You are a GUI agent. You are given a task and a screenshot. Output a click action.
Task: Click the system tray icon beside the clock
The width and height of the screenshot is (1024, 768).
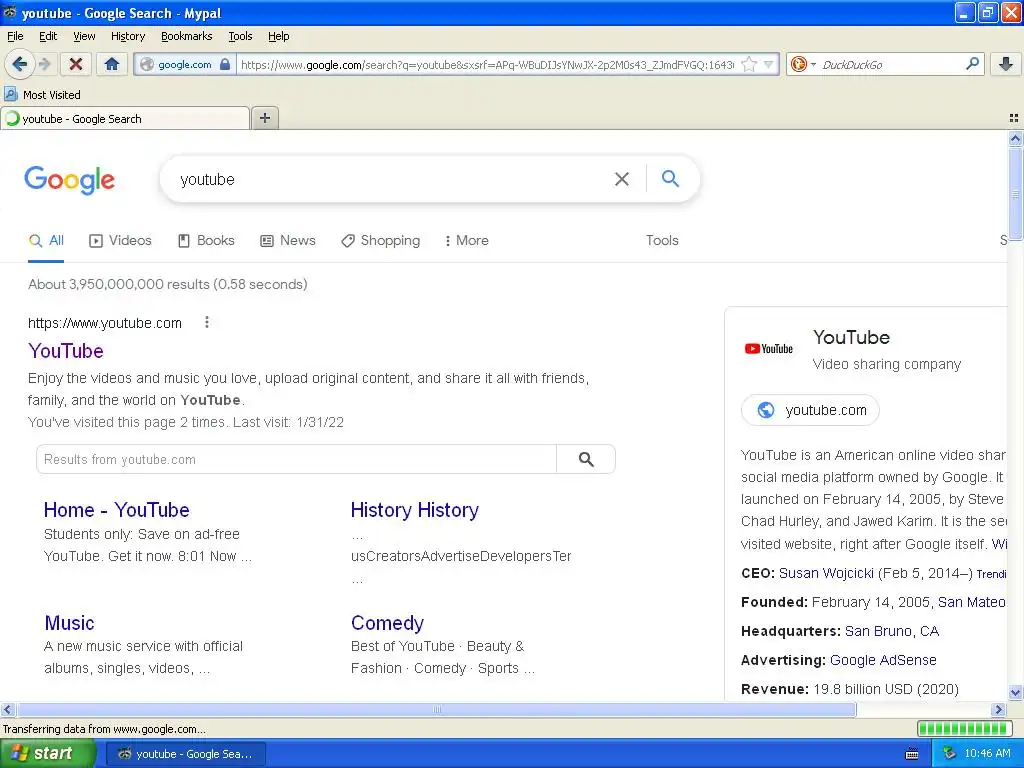click(949, 754)
